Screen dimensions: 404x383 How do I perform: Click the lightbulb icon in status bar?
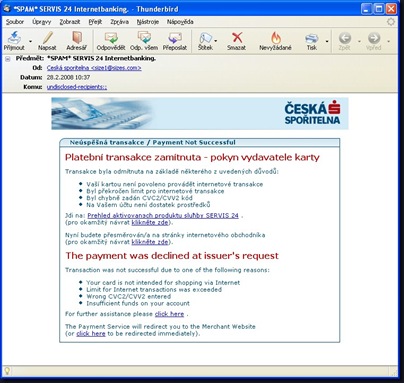pos(7,371)
